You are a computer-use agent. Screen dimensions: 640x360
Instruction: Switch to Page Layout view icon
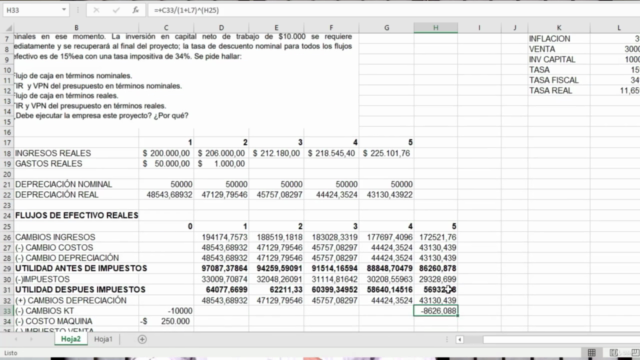tap(613, 353)
